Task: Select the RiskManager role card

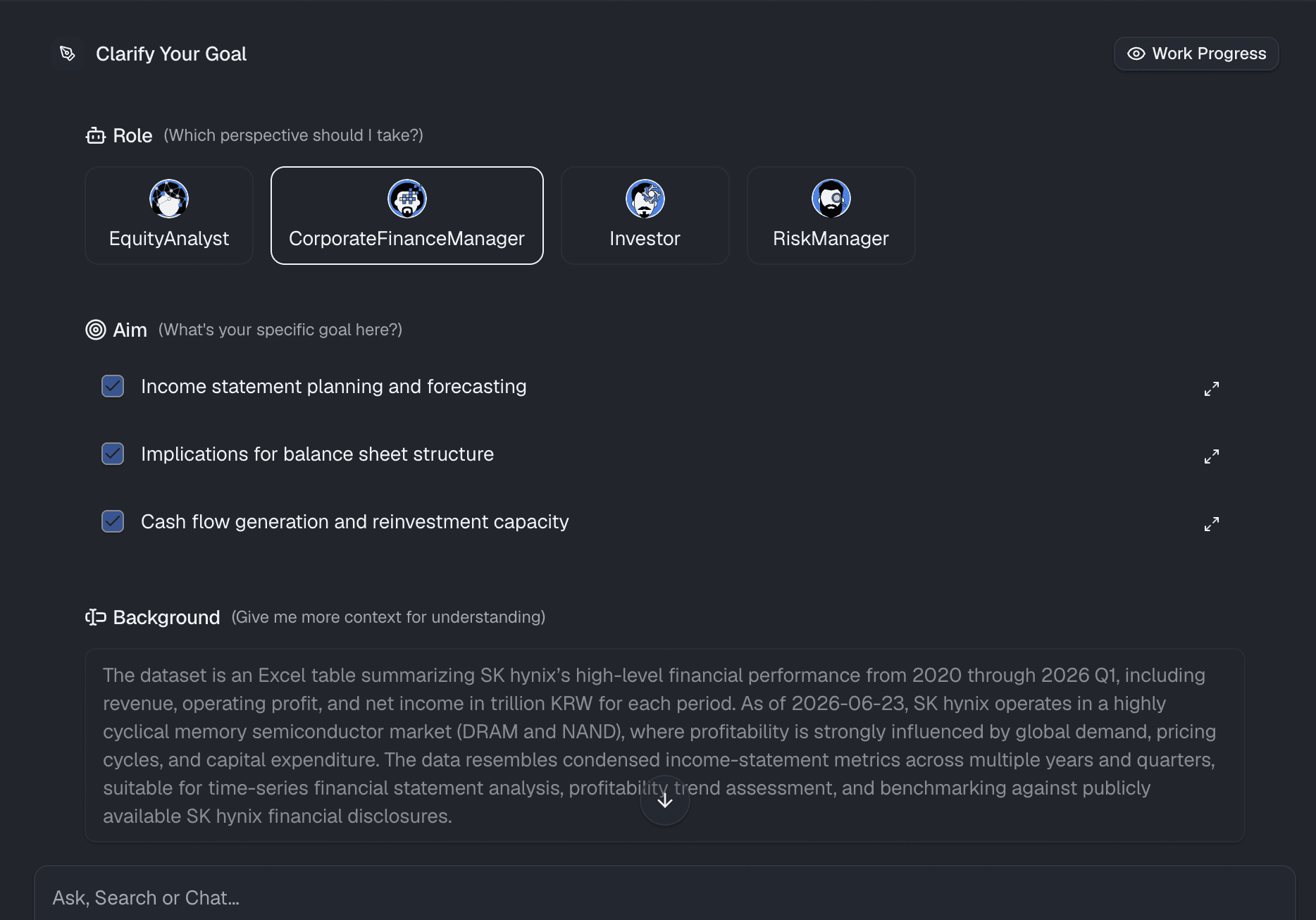Action: pos(831,216)
